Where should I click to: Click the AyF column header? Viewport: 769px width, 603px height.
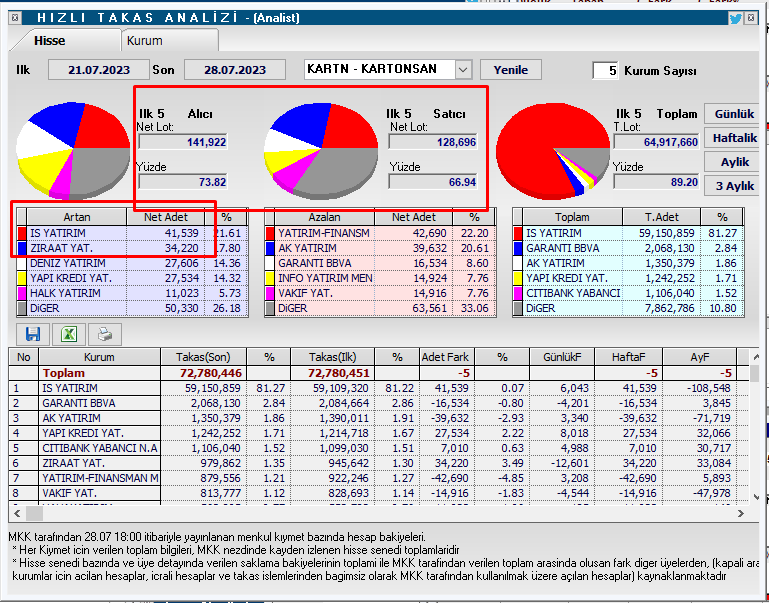click(x=699, y=357)
